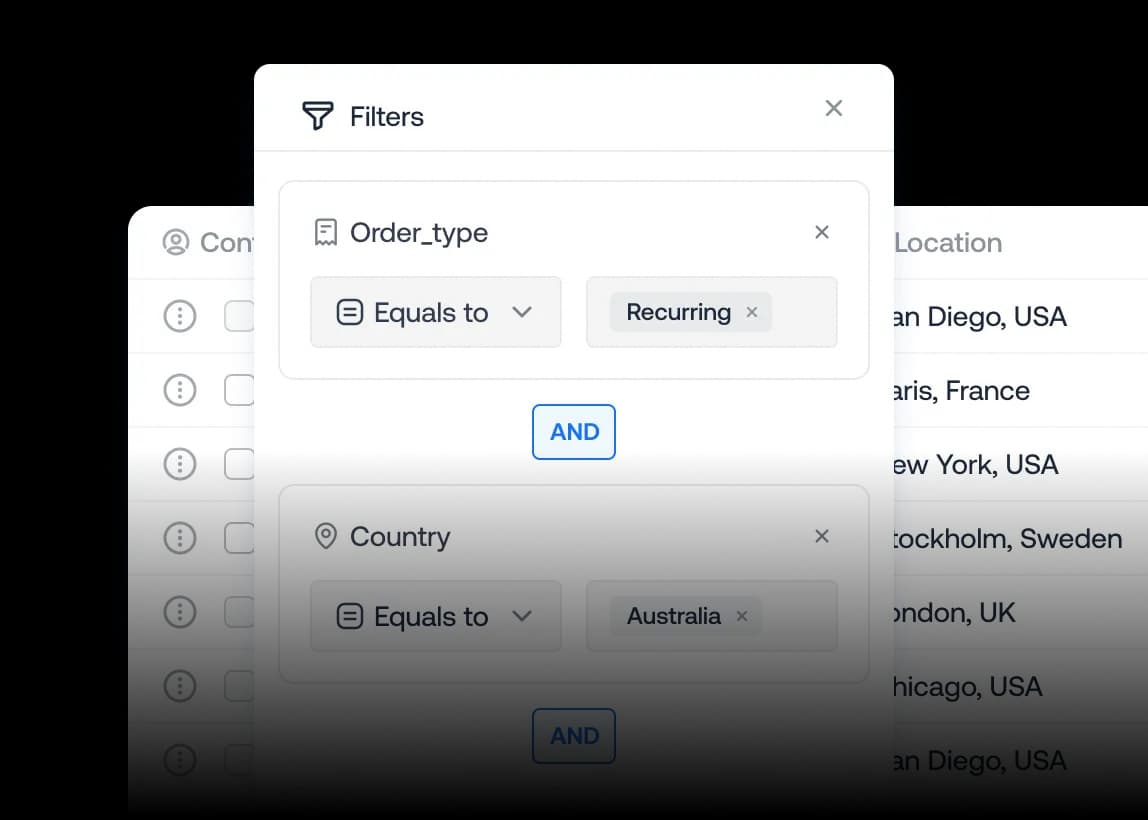Remove the Recurring filter value chip
The height and width of the screenshot is (820, 1148).
(x=751, y=312)
